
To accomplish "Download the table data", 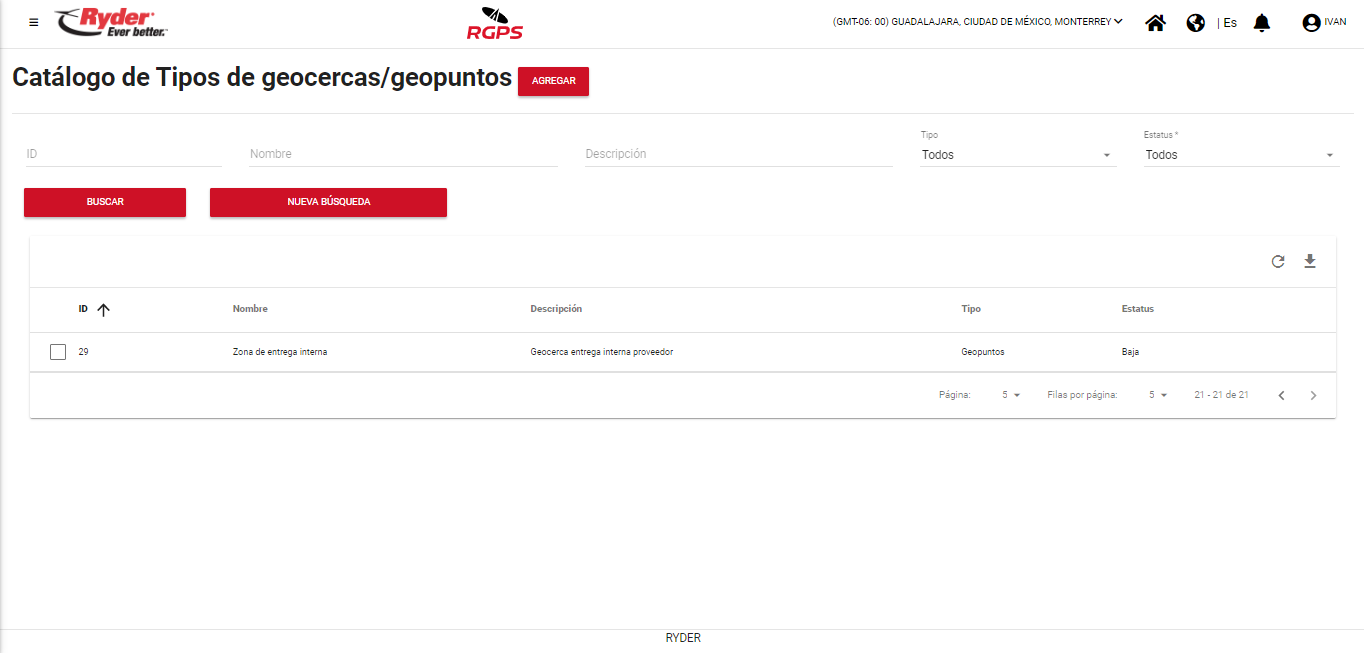I will click(1310, 262).
